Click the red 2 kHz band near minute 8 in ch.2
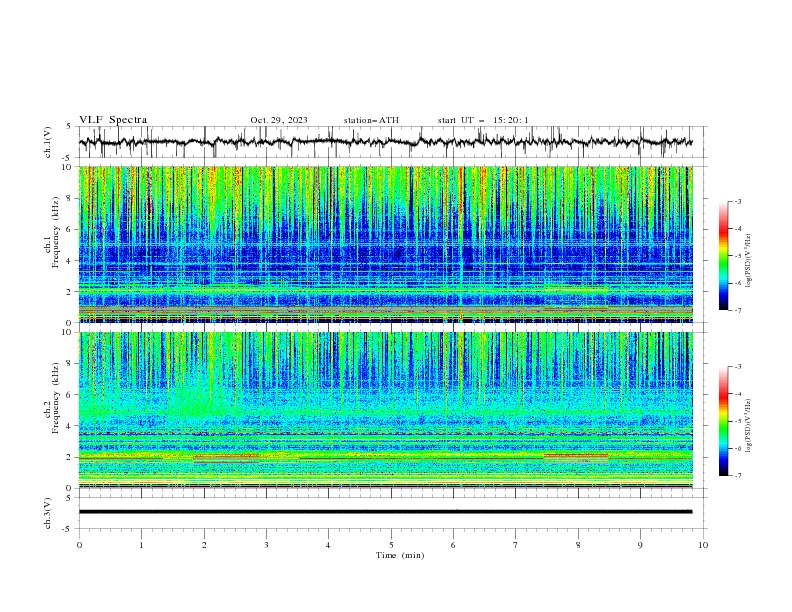This screenshot has width=792, height=612. point(576,455)
